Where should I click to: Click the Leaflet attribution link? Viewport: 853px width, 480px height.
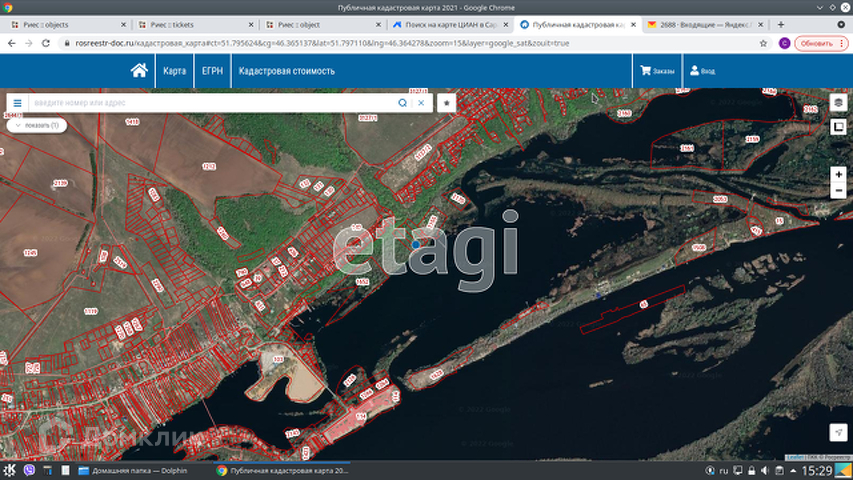[794, 457]
